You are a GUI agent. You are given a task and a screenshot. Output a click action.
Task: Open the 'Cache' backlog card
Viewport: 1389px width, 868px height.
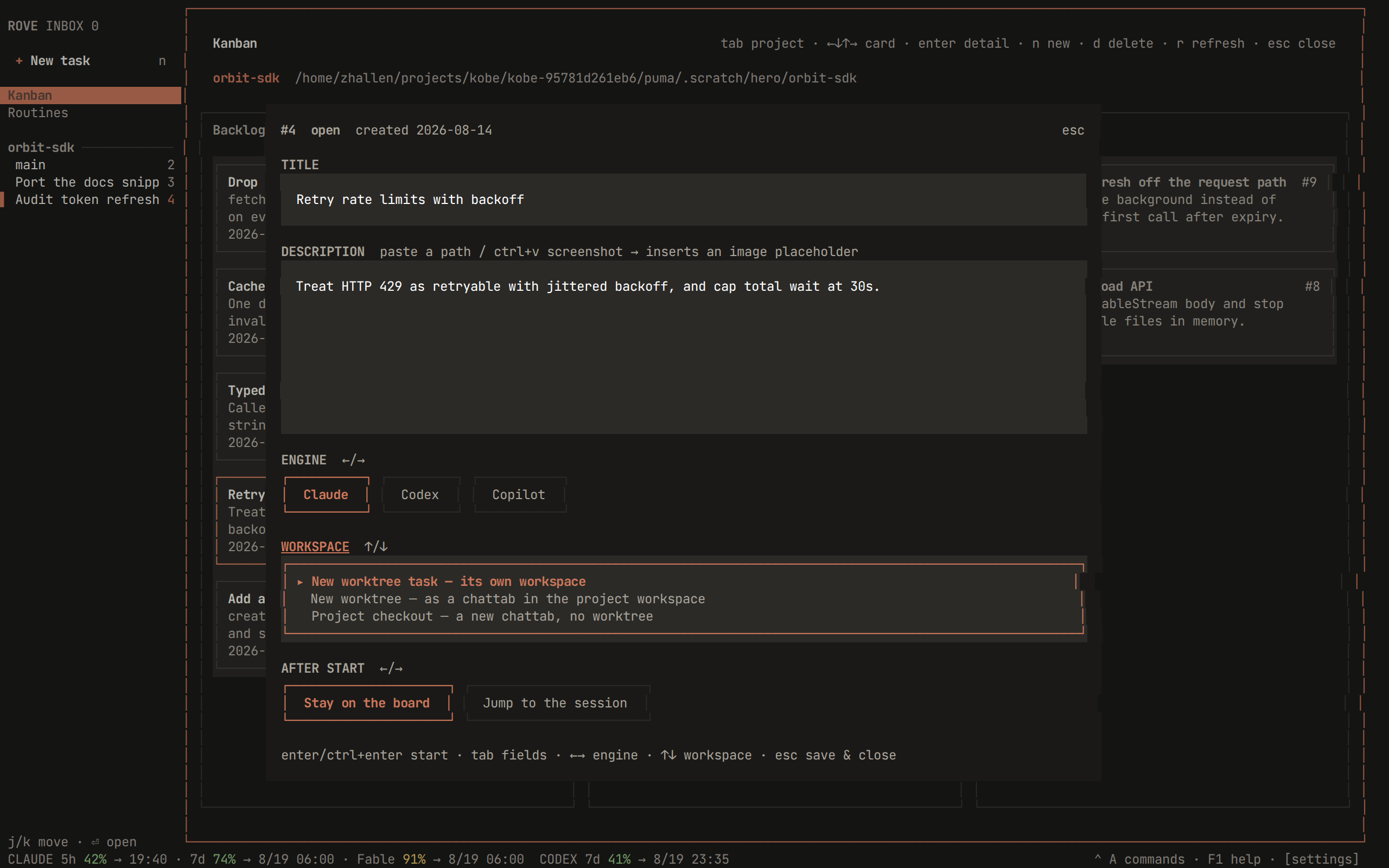(241, 312)
